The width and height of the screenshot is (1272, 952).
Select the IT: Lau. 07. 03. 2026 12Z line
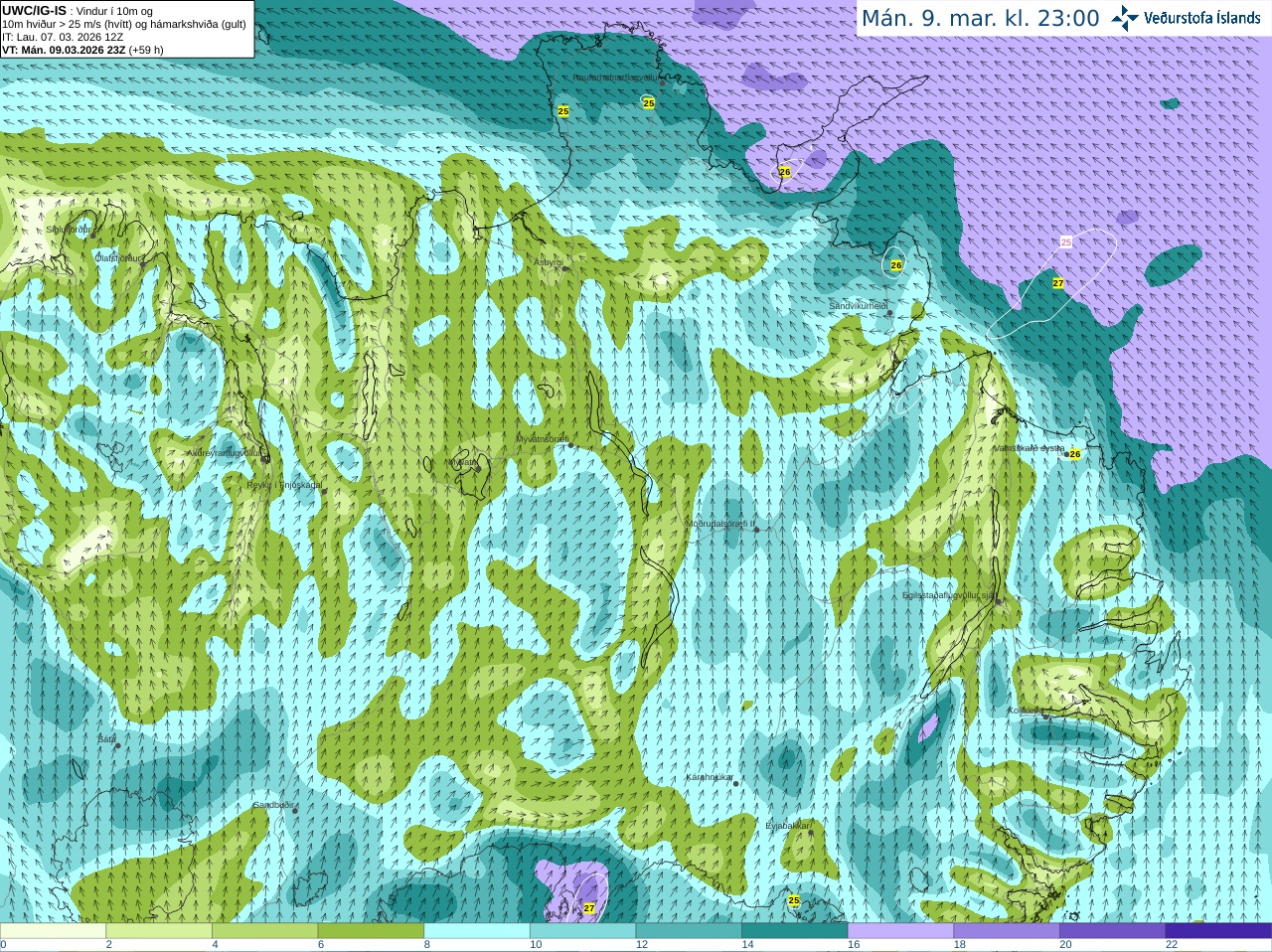tap(63, 37)
